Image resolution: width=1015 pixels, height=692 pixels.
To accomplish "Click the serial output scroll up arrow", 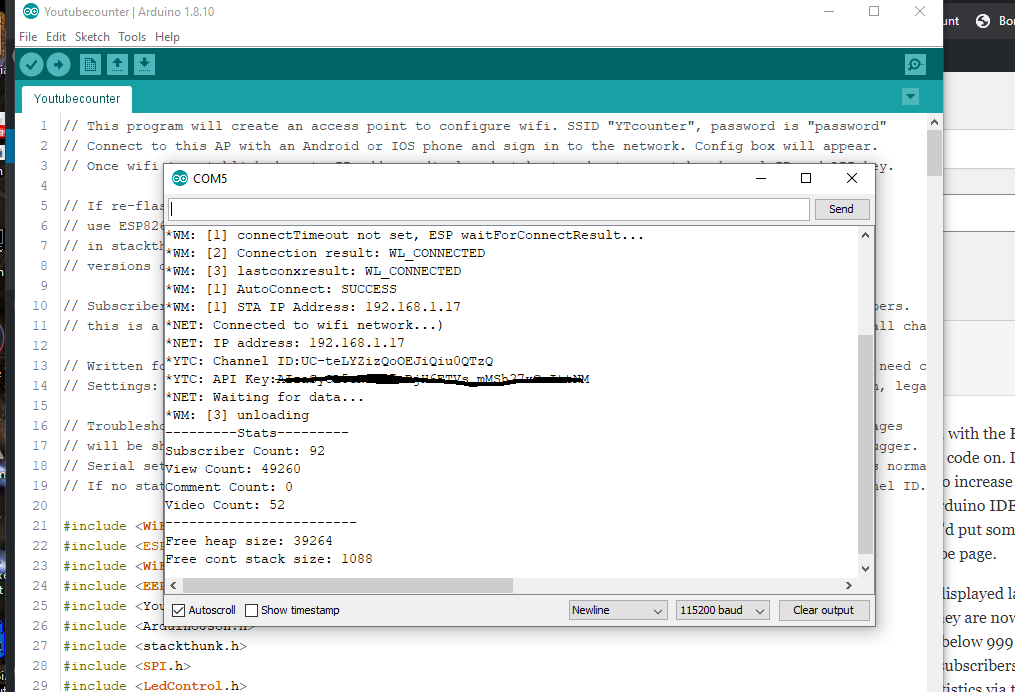I will pos(865,235).
